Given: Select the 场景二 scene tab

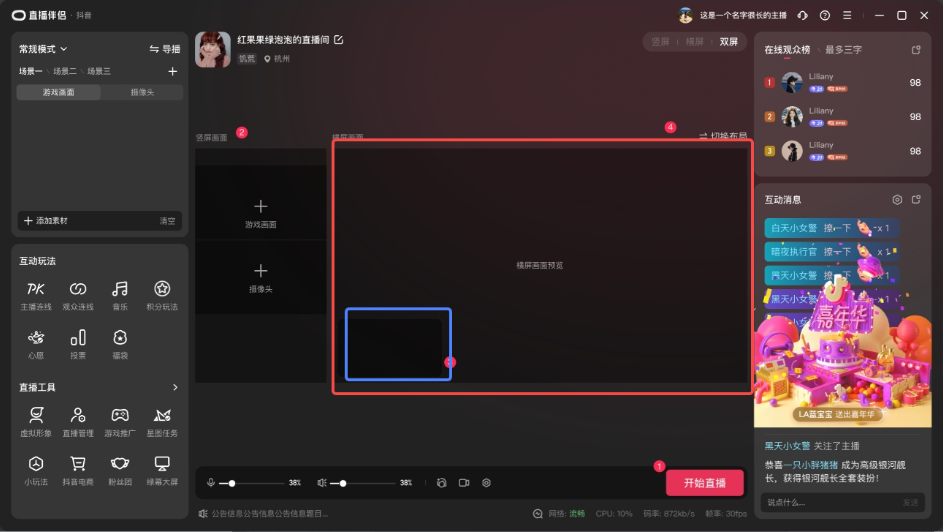Looking at the screenshot, I should [x=64, y=71].
